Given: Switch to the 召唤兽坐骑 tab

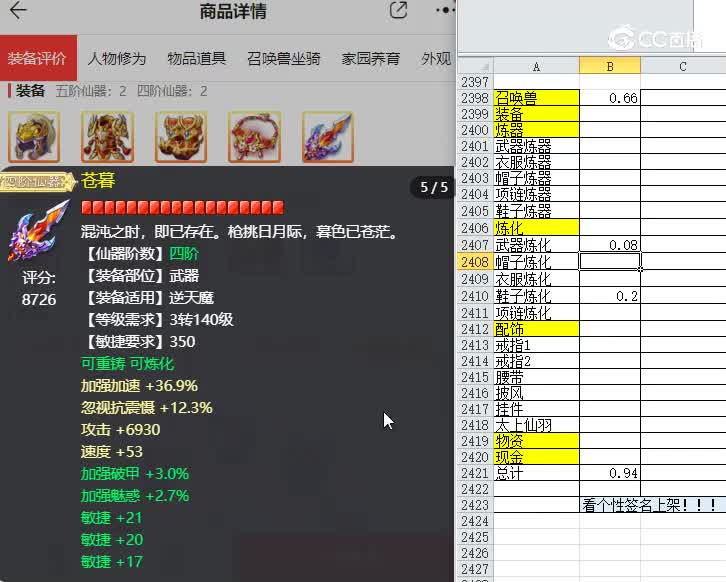Looking at the screenshot, I should pyautogui.click(x=283, y=58).
